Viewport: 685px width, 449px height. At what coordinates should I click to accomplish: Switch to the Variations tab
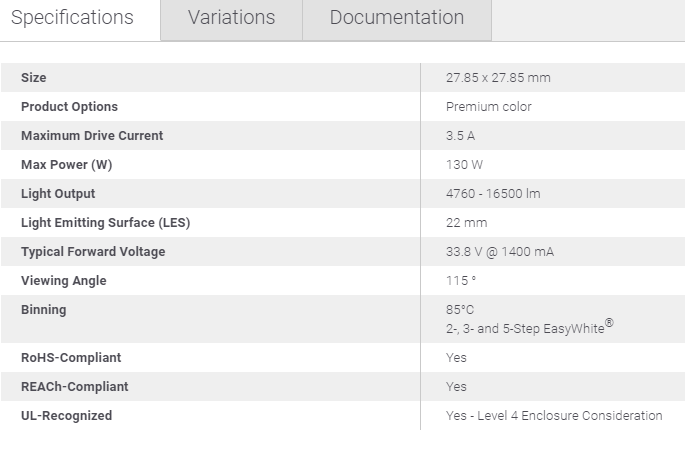[x=231, y=19]
